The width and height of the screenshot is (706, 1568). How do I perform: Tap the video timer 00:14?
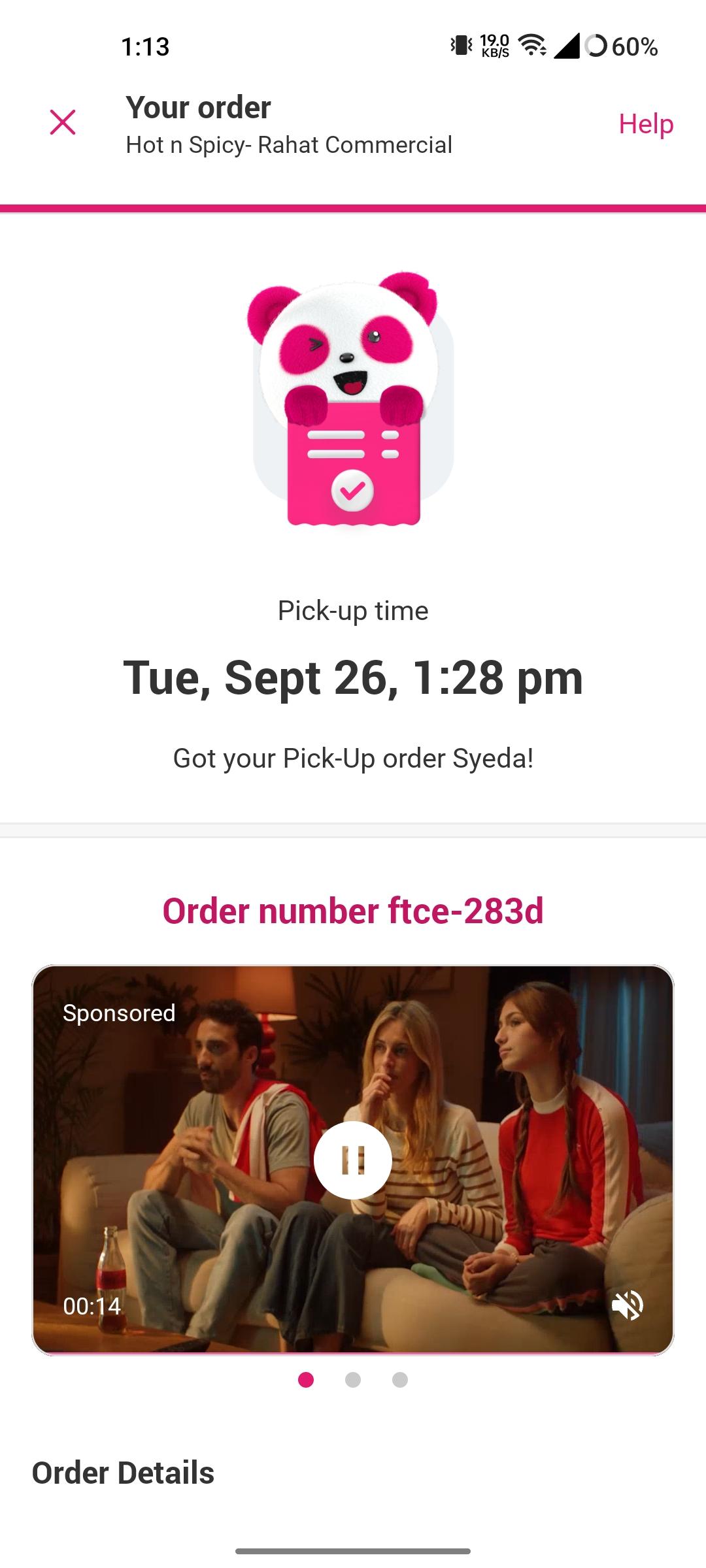coord(92,1306)
